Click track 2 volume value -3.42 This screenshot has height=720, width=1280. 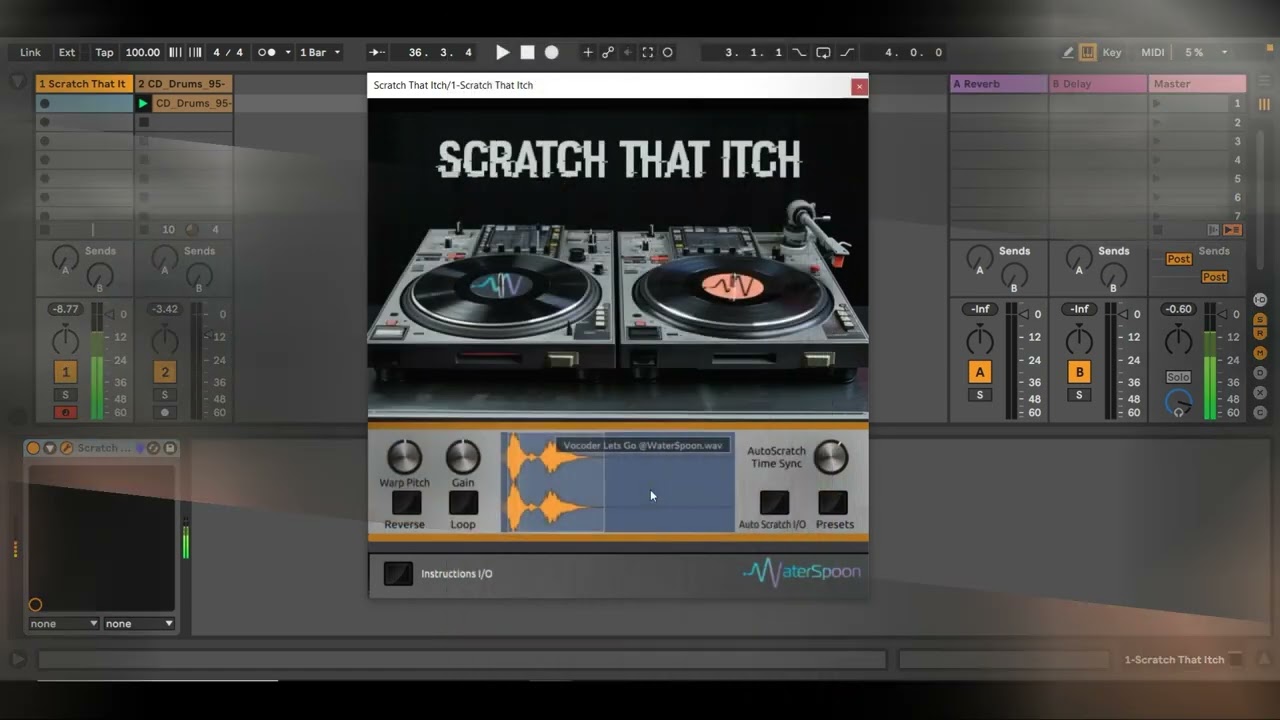point(165,309)
